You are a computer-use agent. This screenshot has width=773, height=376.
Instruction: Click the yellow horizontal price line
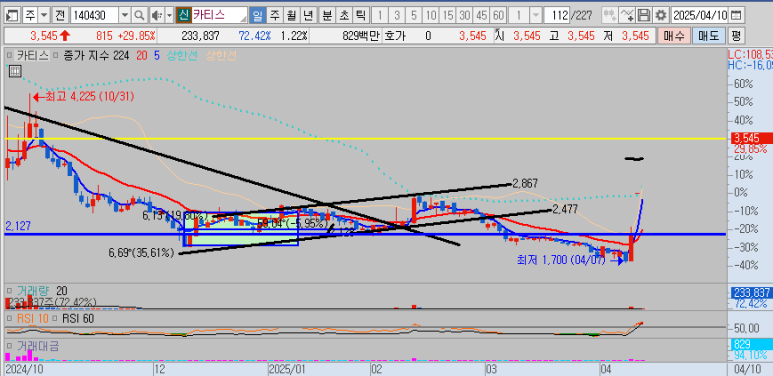pos(366,138)
